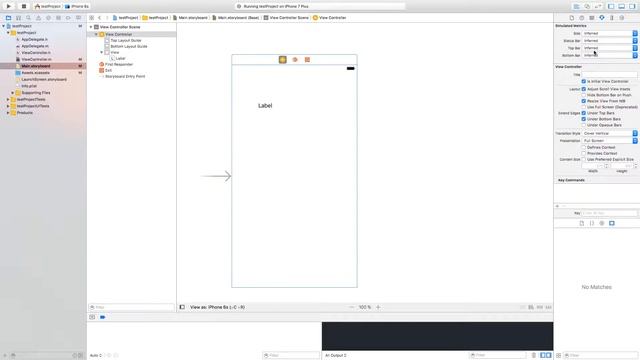Enable Hide Bottom Bar on Push

(x=584, y=95)
